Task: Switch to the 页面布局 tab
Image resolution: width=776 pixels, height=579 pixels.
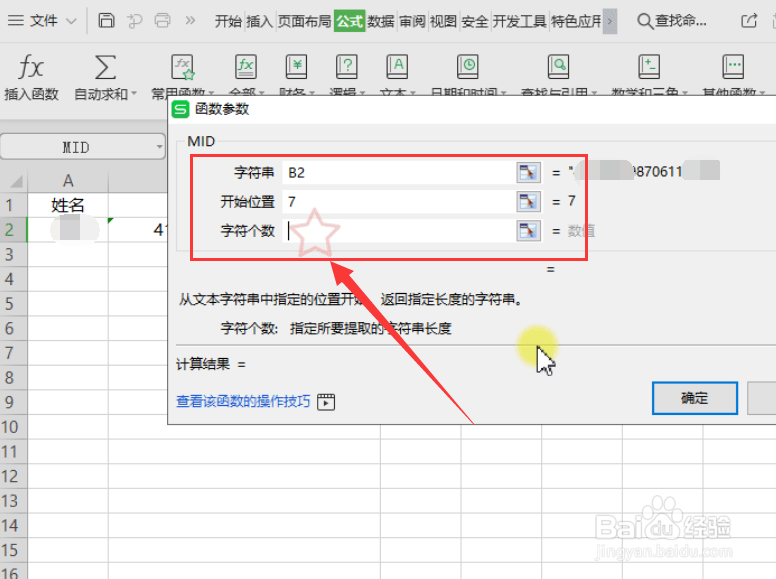Action: pyautogui.click(x=304, y=21)
